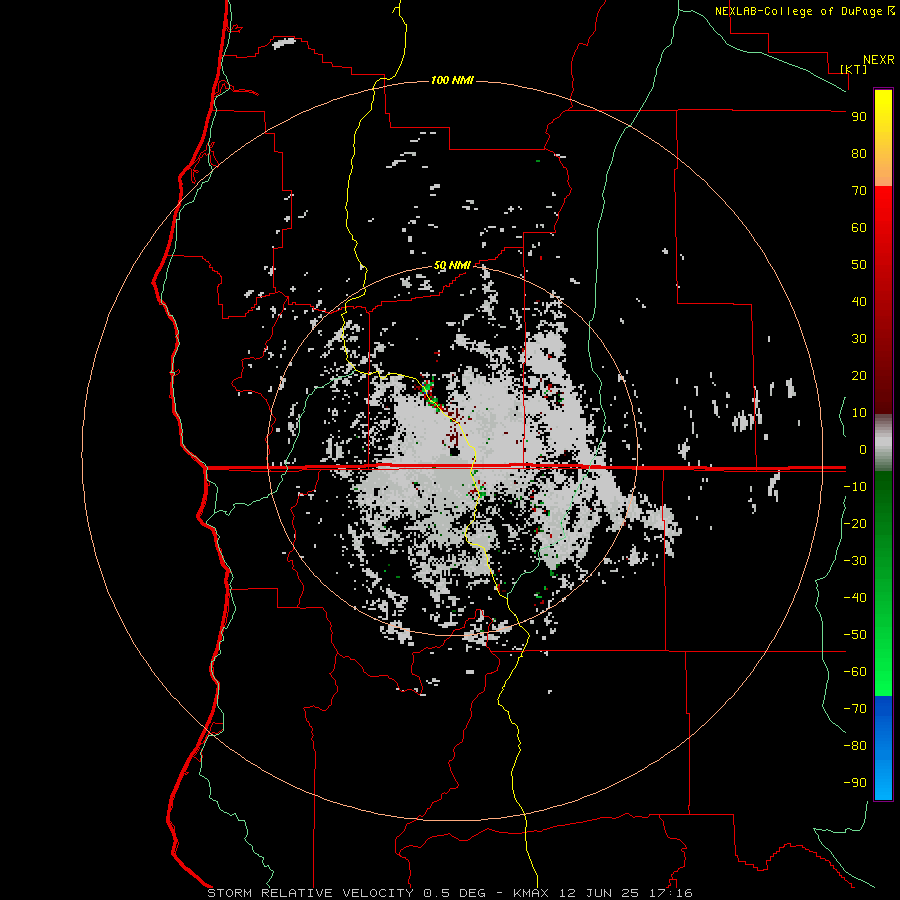Click the -80 value on velocity scale
This screenshot has width=900, height=900.
[855, 746]
